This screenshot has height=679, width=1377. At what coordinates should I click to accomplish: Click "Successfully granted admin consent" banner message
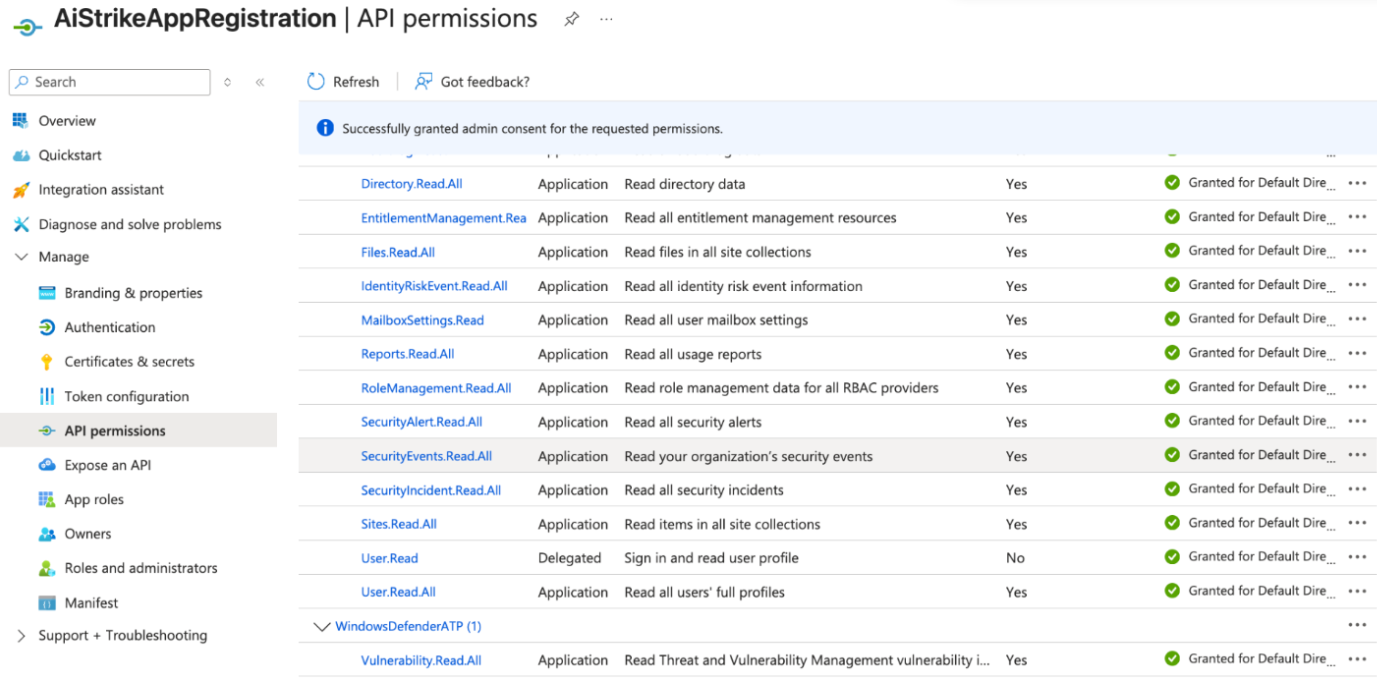pyautogui.click(x=532, y=129)
